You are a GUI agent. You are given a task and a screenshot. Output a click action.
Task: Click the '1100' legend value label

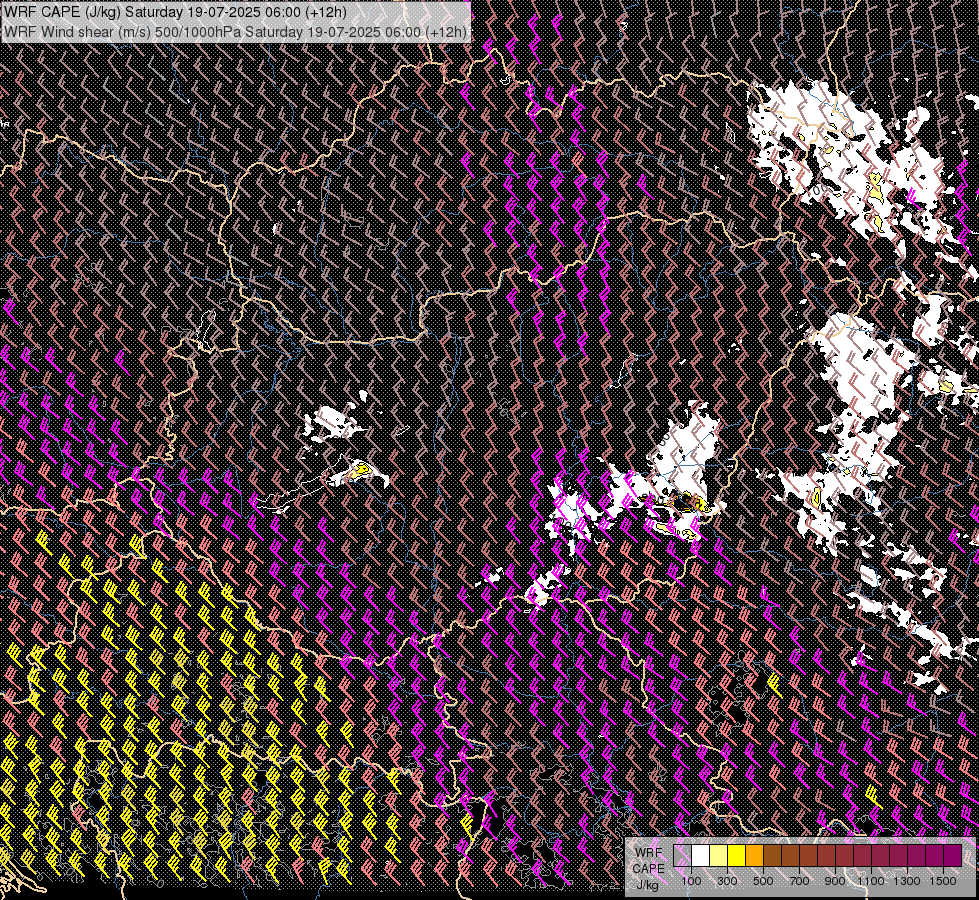pos(870,881)
